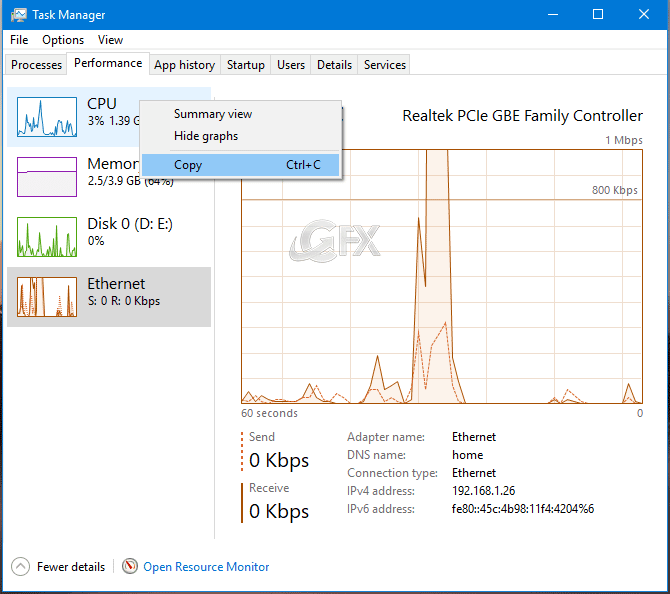Viewport: 670px width, 594px height.
Task: Choose Summary view from context menu
Action: tap(241, 114)
